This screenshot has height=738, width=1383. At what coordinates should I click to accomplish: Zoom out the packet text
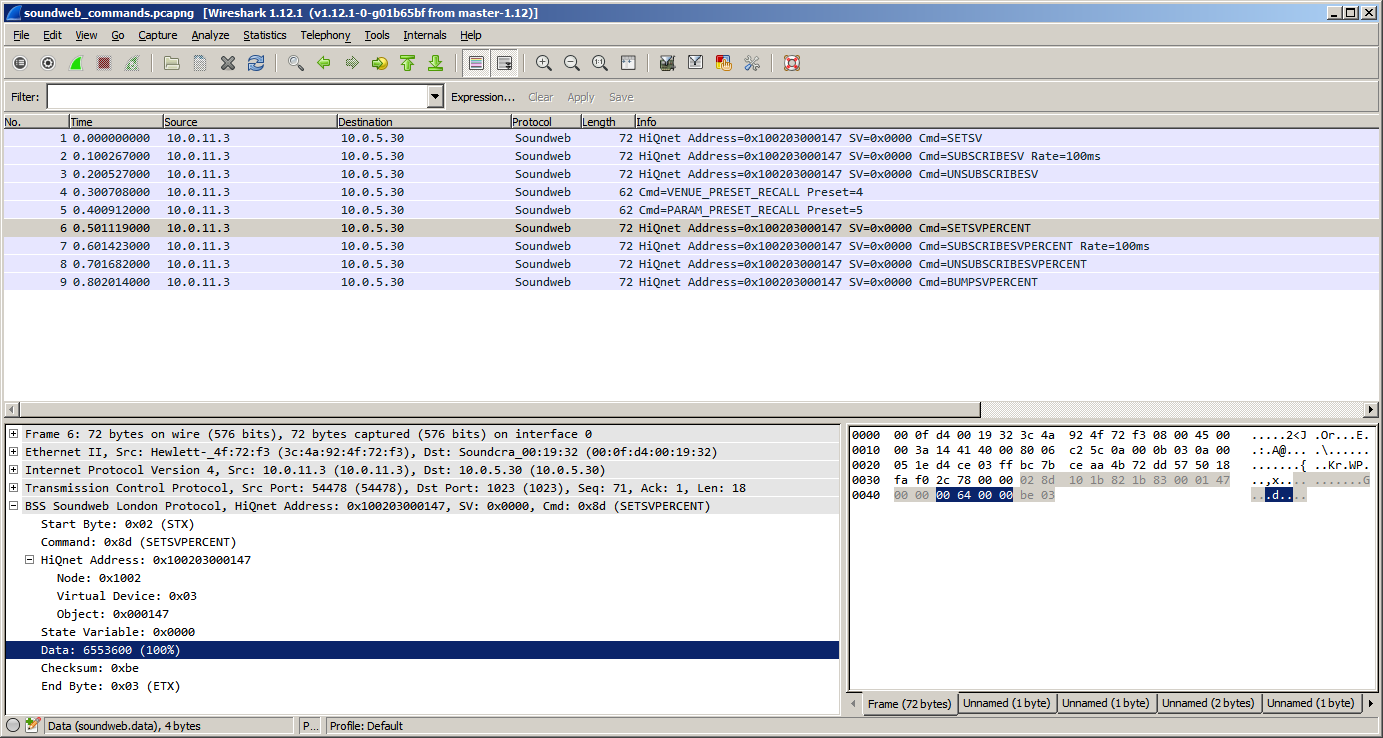(572, 63)
